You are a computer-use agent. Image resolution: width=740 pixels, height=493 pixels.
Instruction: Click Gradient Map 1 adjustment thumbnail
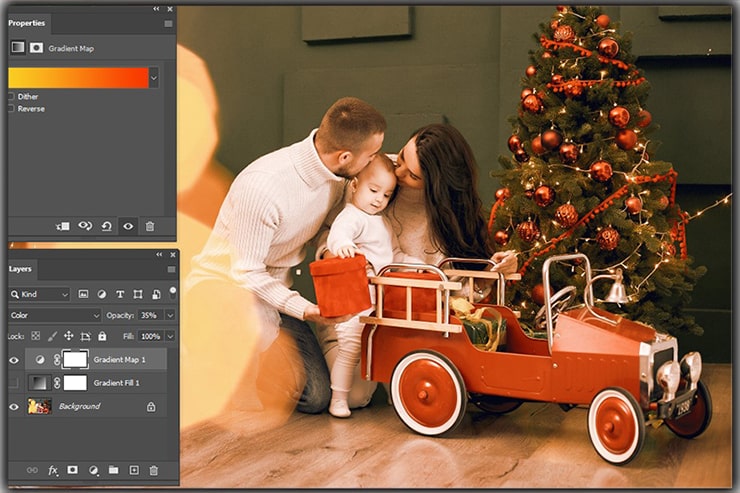click(x=40, y=360)
